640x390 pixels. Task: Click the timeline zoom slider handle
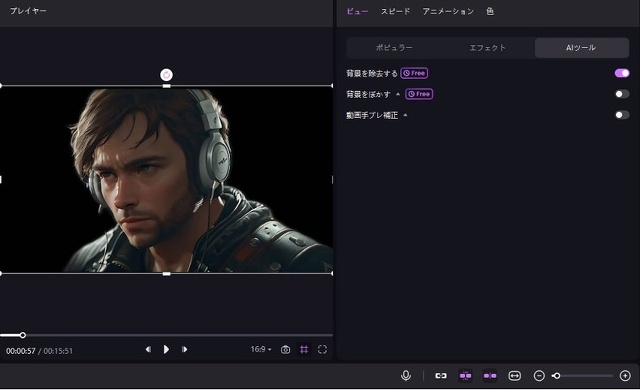(x=556, y=376)
